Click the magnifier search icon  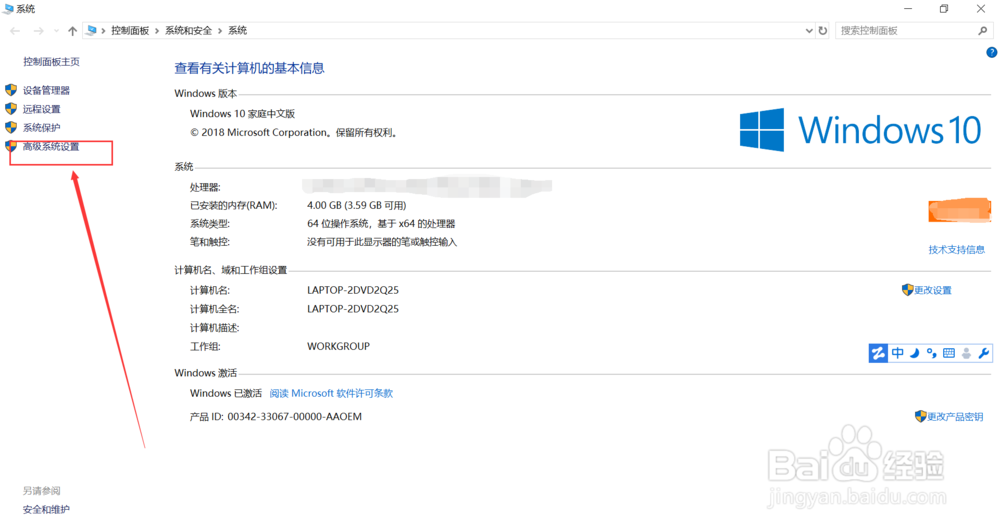pyautogui.click(x=983, y=31)
